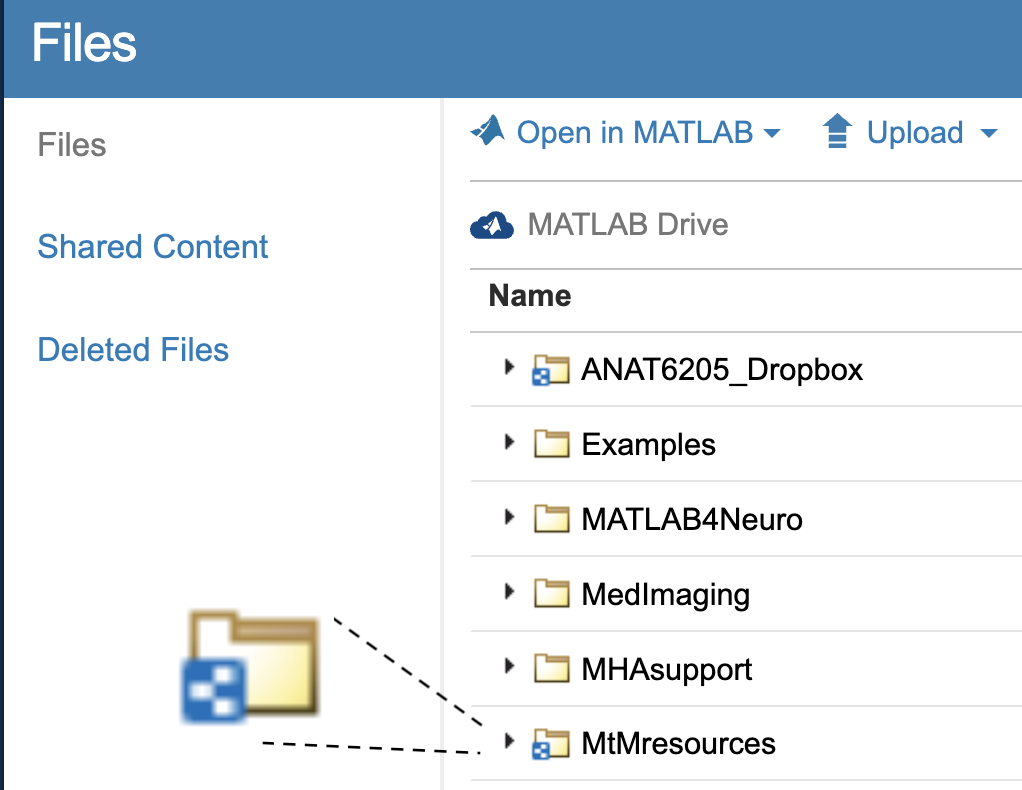
Task: Select the MHAsupport folder name
Action: pos(667,670)
